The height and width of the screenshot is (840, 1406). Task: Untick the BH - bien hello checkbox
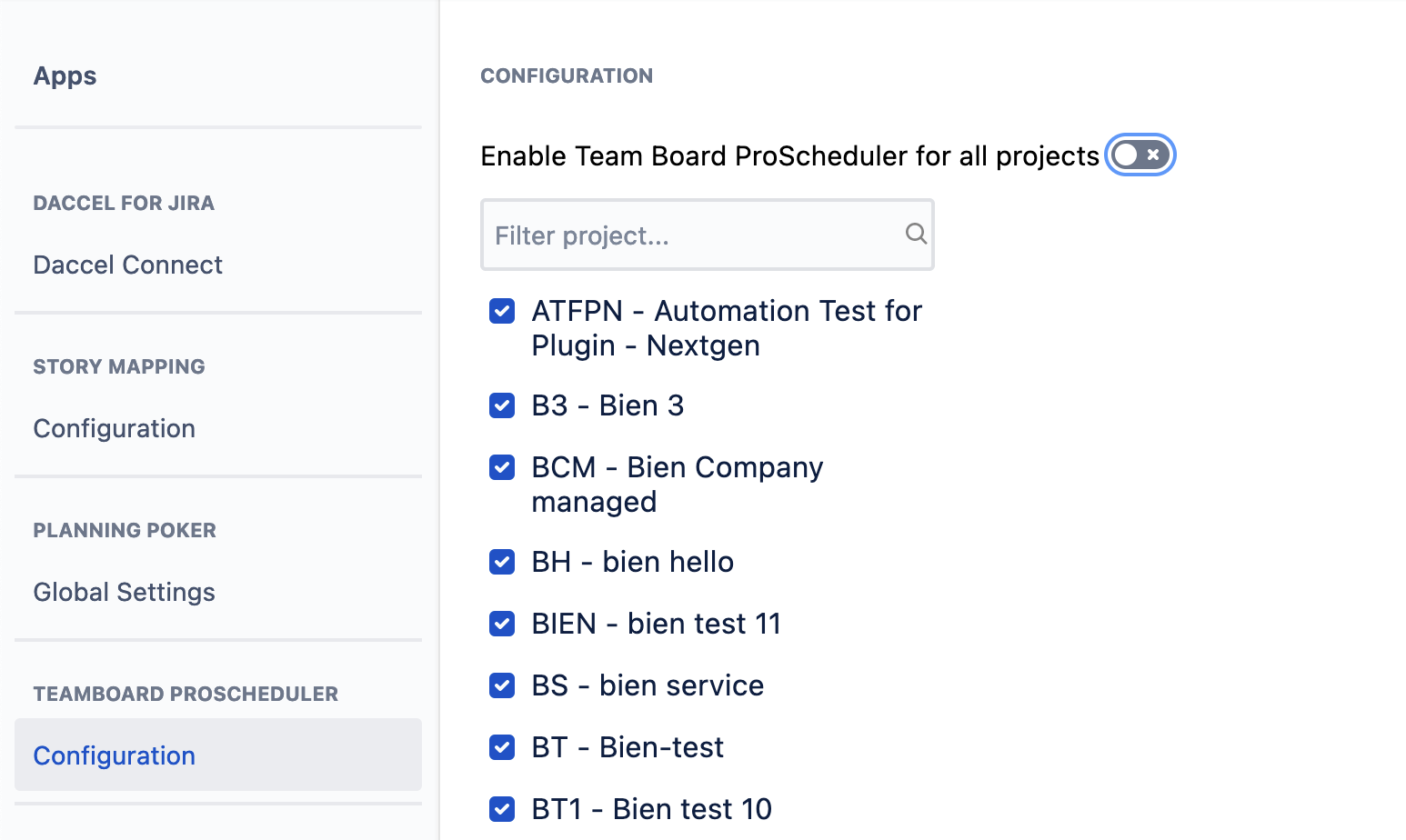coord(502,562)
